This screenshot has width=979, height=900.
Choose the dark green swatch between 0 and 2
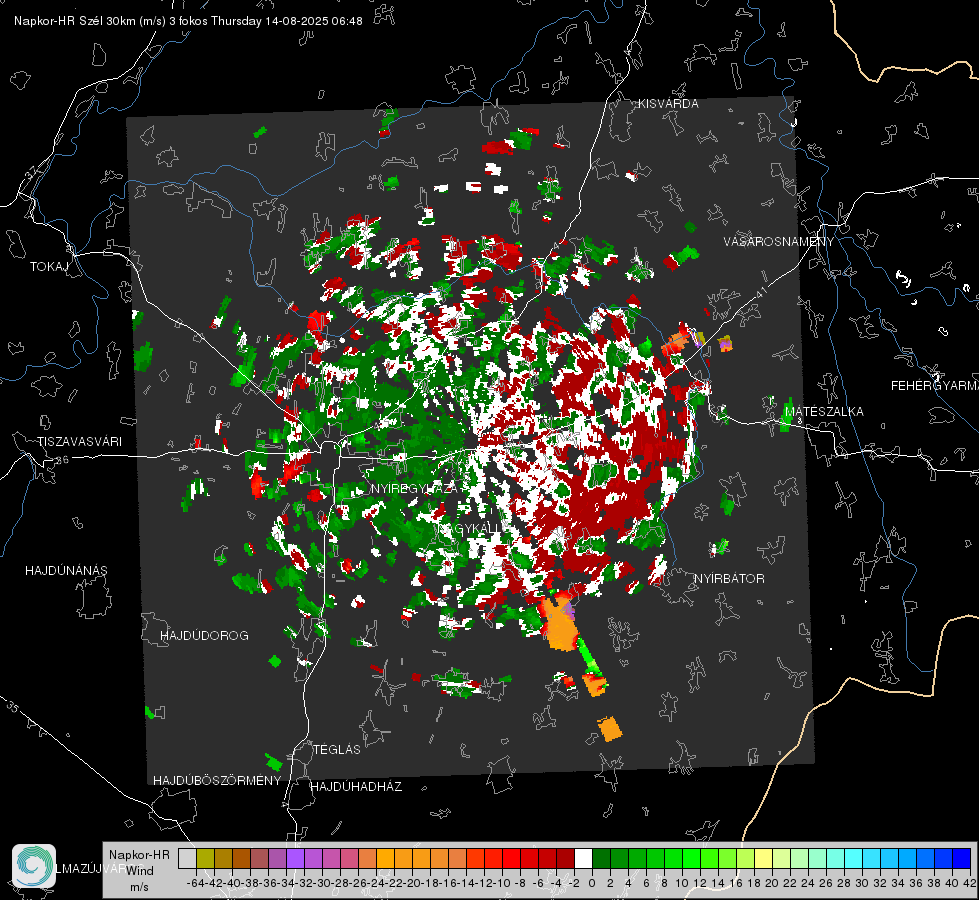pos(601,859)
